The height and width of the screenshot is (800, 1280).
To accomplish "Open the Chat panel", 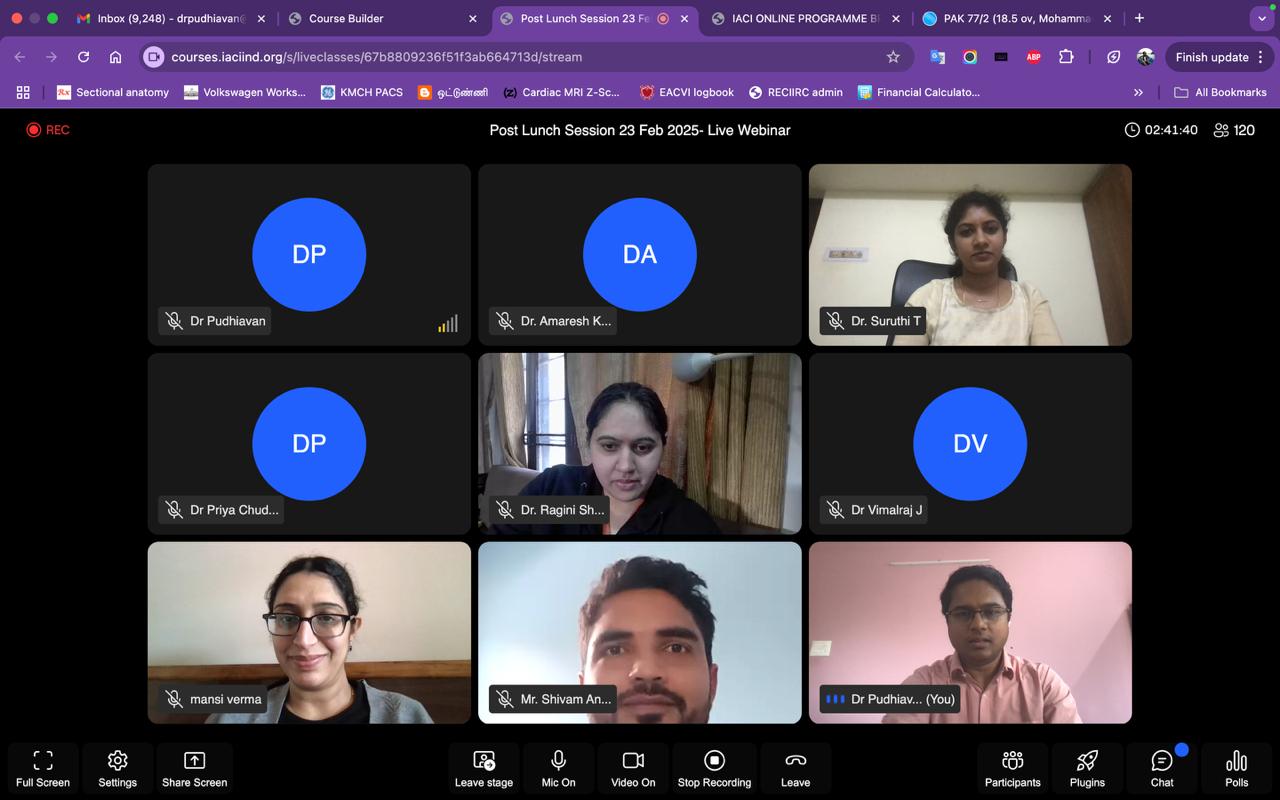I will point(1162,768).
